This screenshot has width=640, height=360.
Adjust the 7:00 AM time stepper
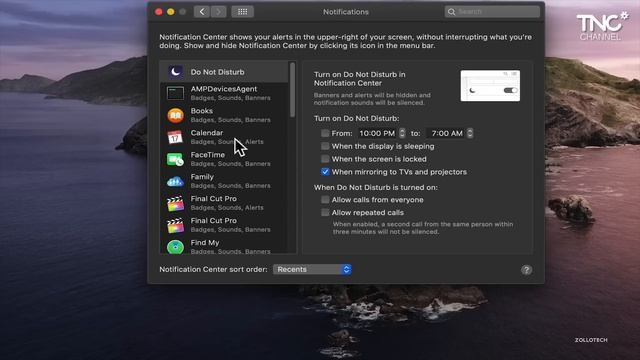tap(470, 133)
